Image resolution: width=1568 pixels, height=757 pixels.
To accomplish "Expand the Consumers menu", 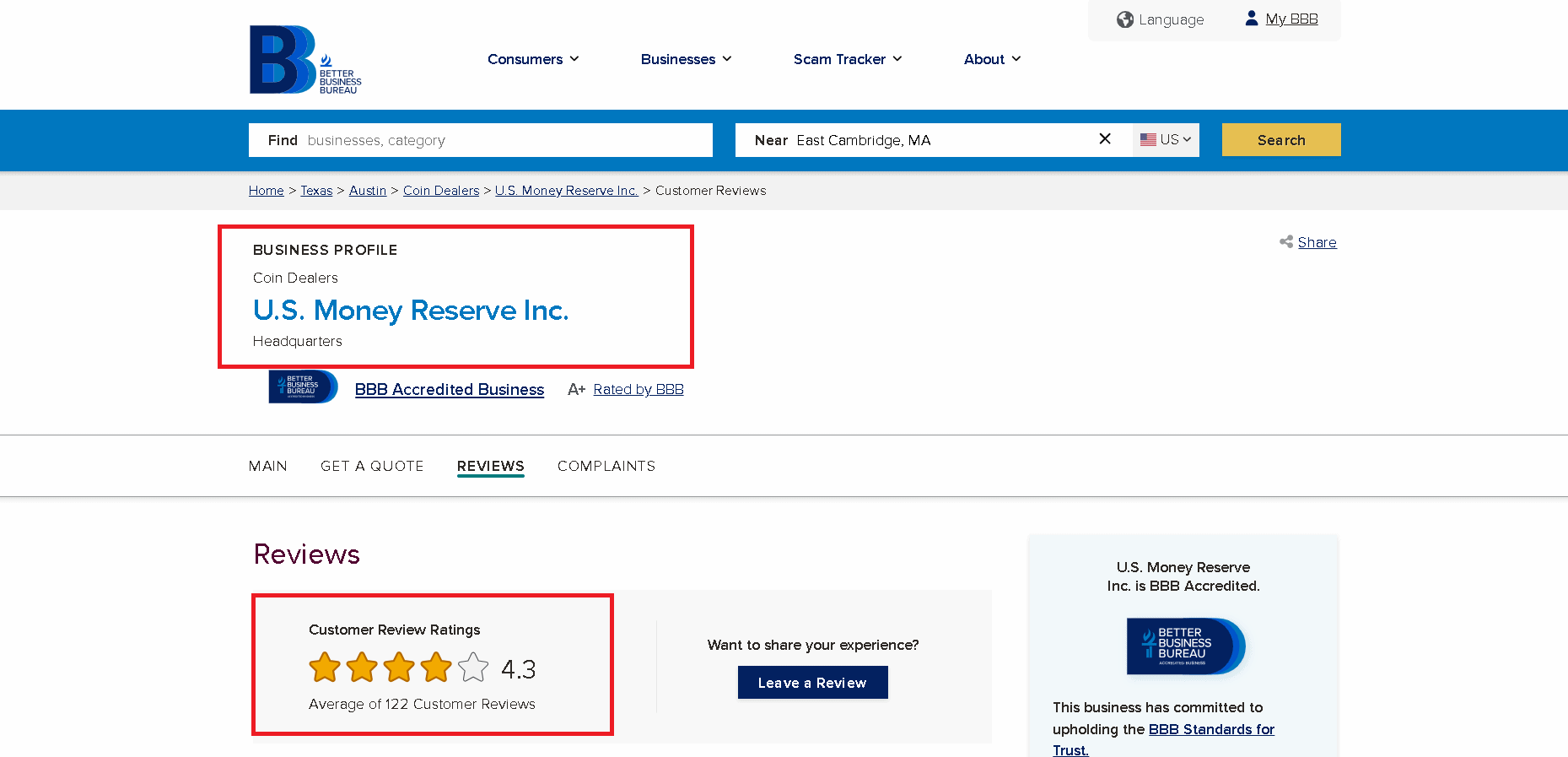I will click(533, 59).
